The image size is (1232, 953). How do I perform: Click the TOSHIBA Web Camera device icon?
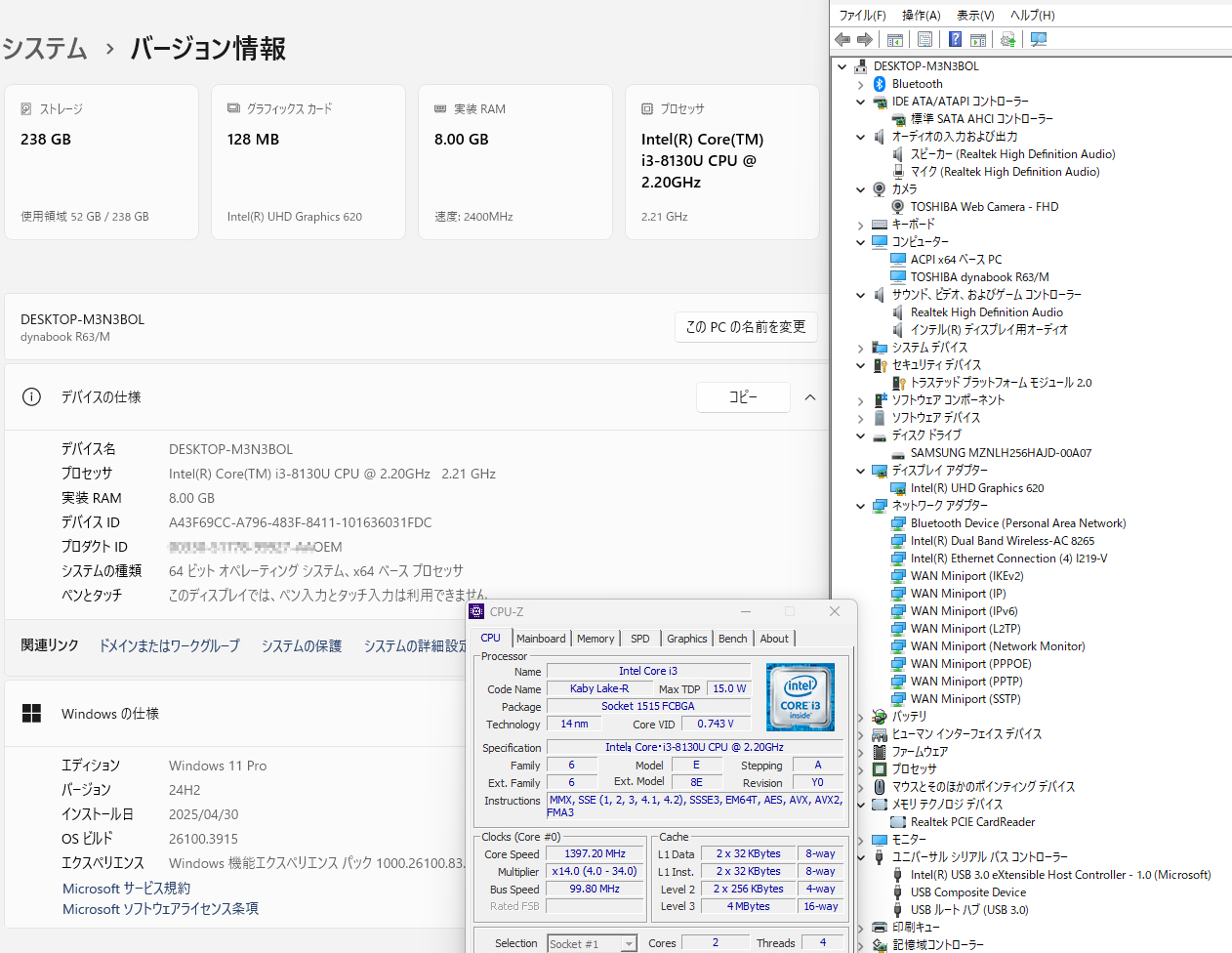click(898, 207)
